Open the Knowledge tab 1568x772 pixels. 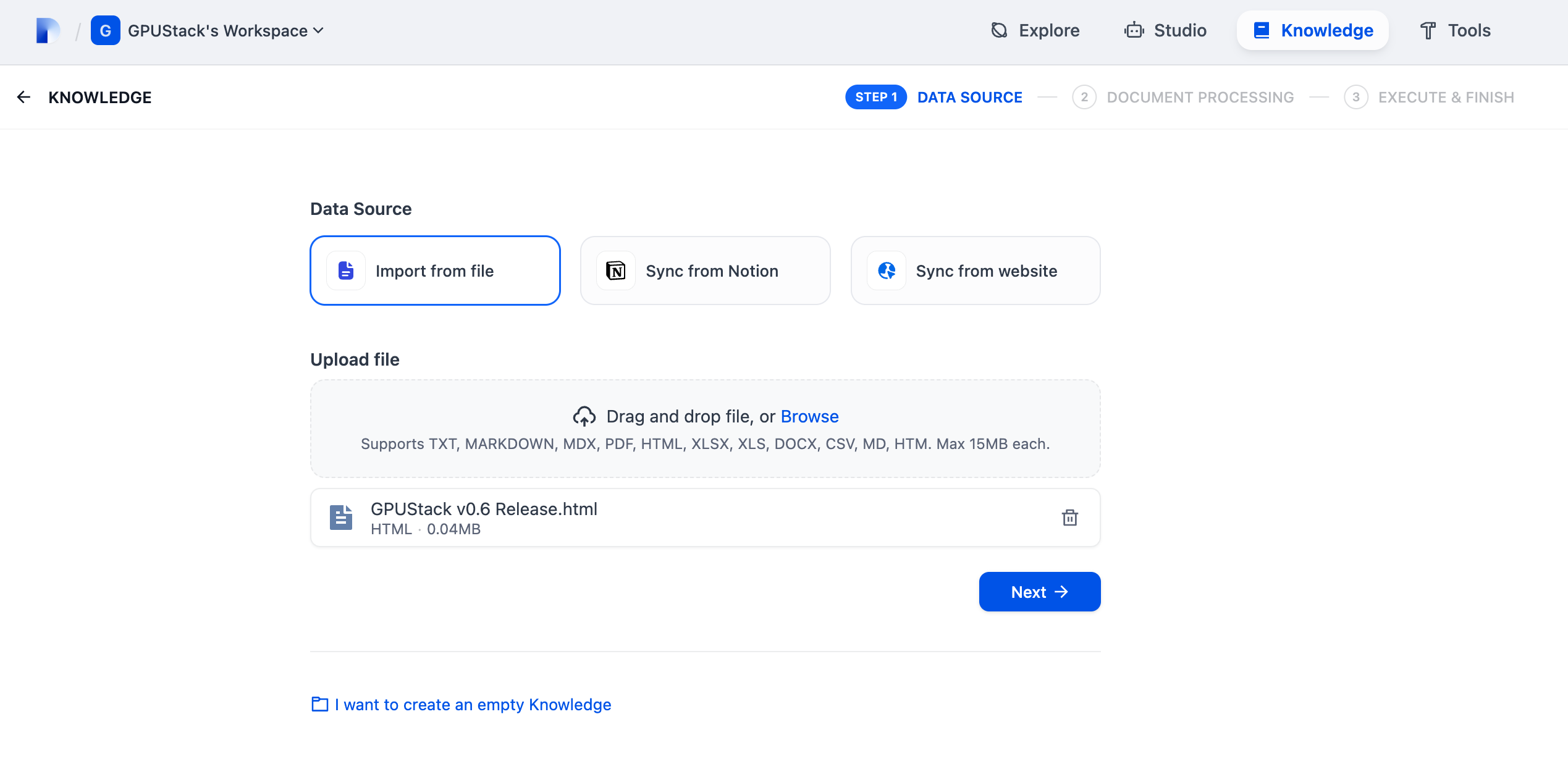1313,30
